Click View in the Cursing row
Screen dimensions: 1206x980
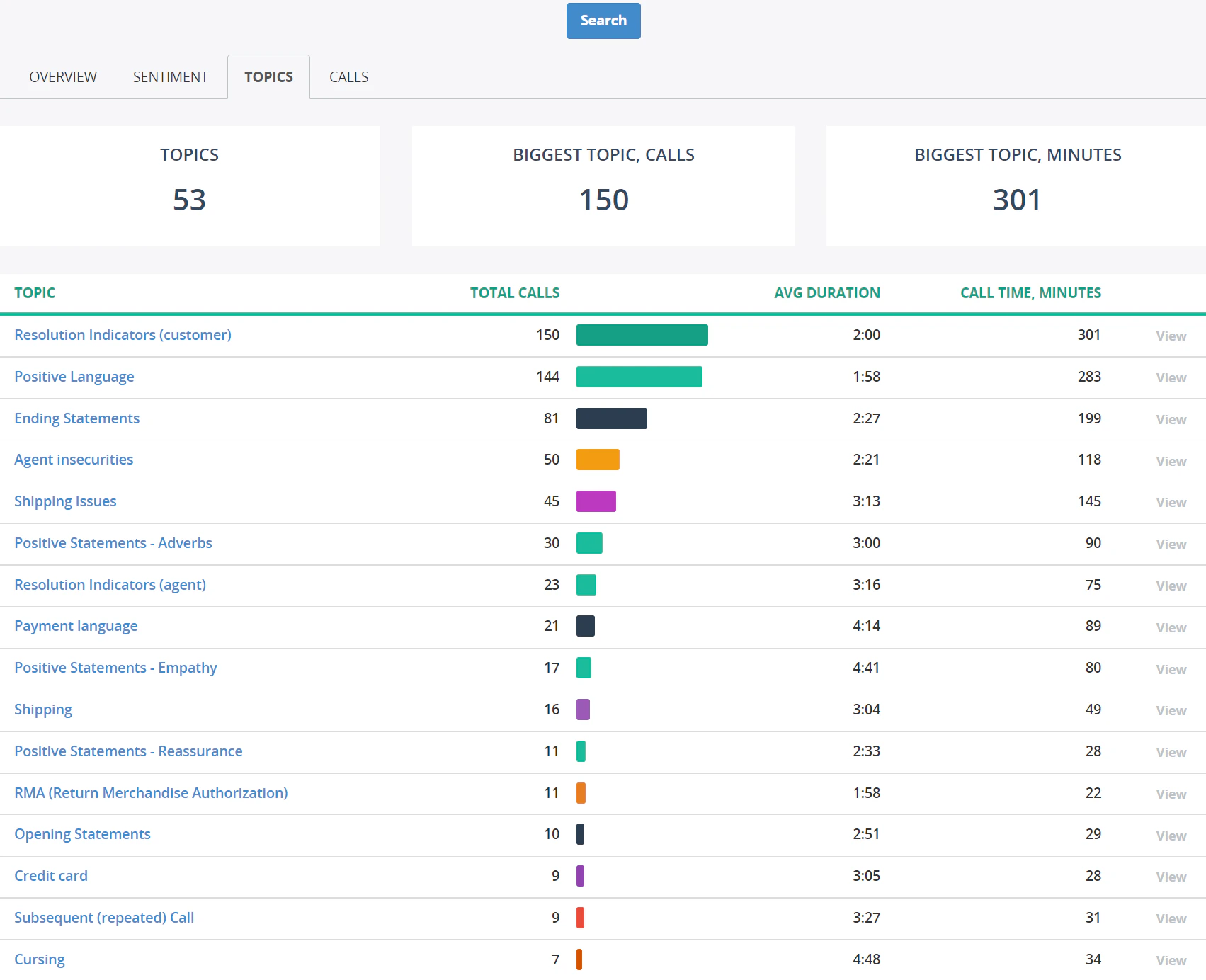pyautogui.click(x=1171, y=960)
